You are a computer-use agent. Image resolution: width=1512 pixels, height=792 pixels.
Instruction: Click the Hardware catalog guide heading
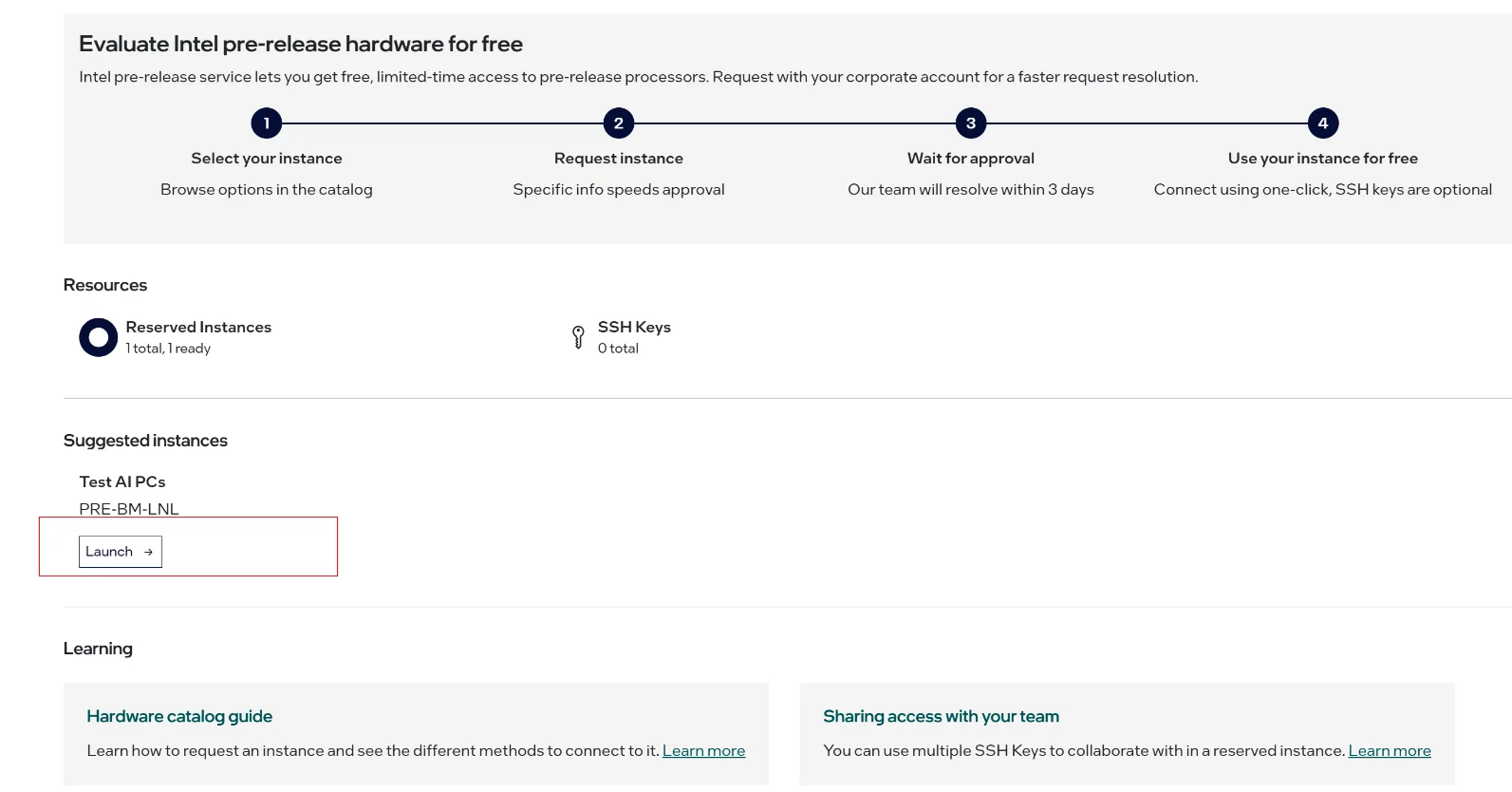179,717
